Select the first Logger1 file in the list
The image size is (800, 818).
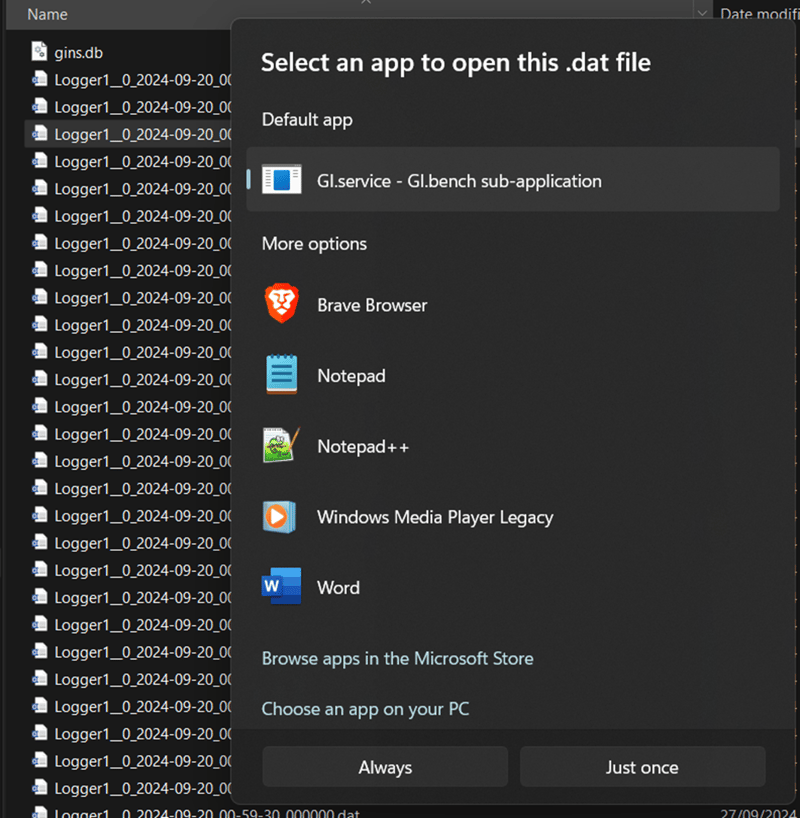(130, 80)
